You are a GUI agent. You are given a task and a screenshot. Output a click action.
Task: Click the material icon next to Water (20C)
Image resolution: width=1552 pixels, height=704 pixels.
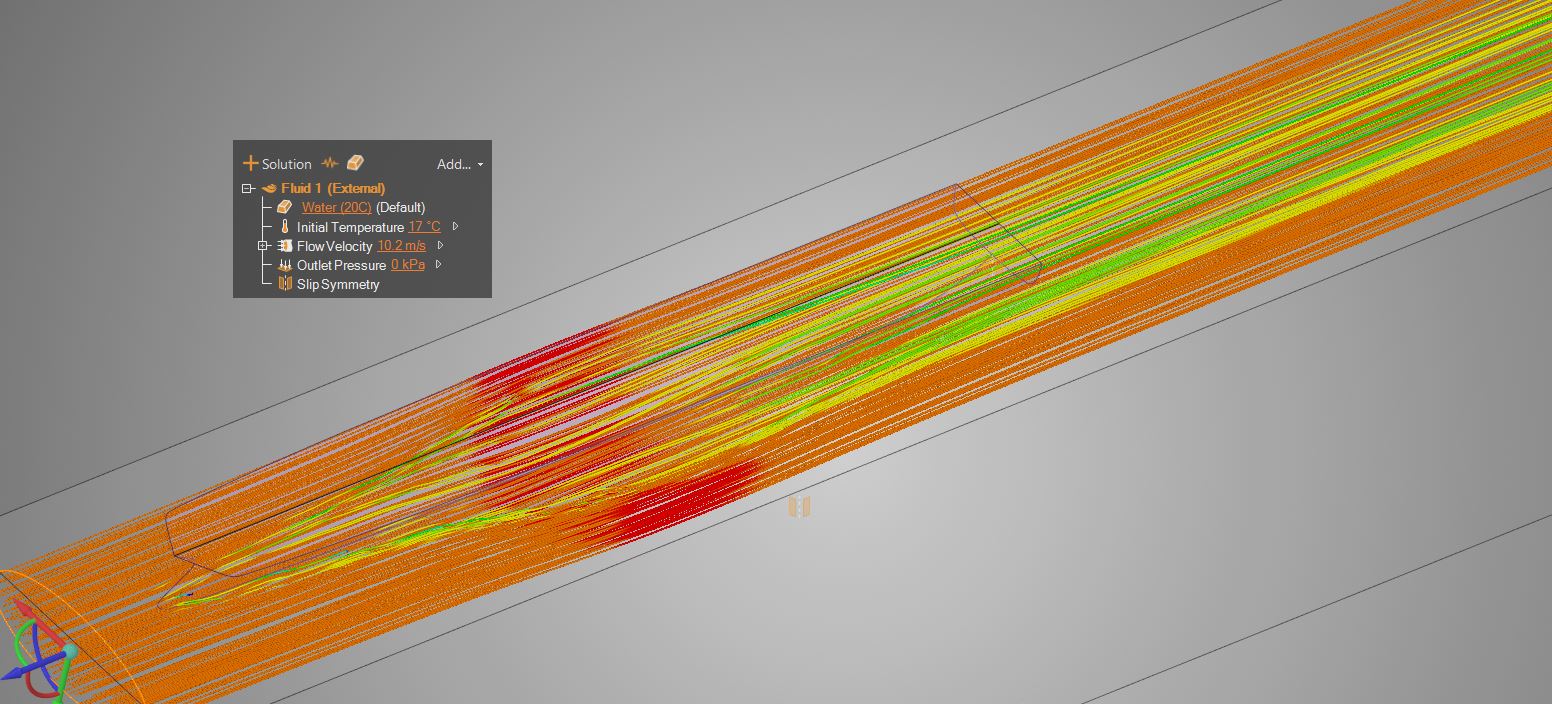tap(284, 207)
